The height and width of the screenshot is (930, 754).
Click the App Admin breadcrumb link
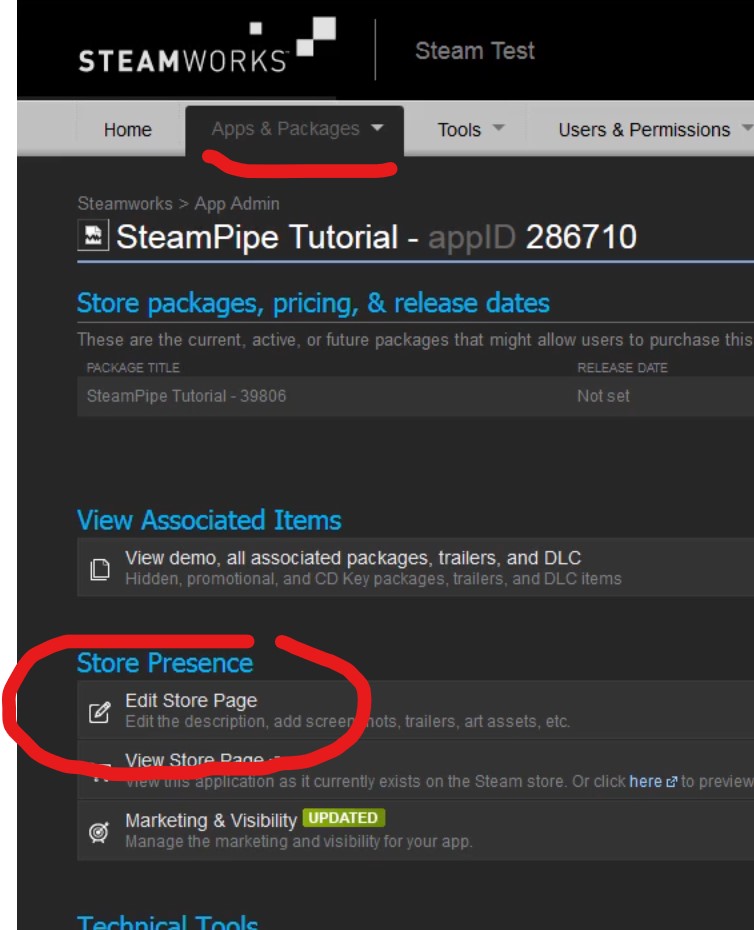click(x=237, y=204)
